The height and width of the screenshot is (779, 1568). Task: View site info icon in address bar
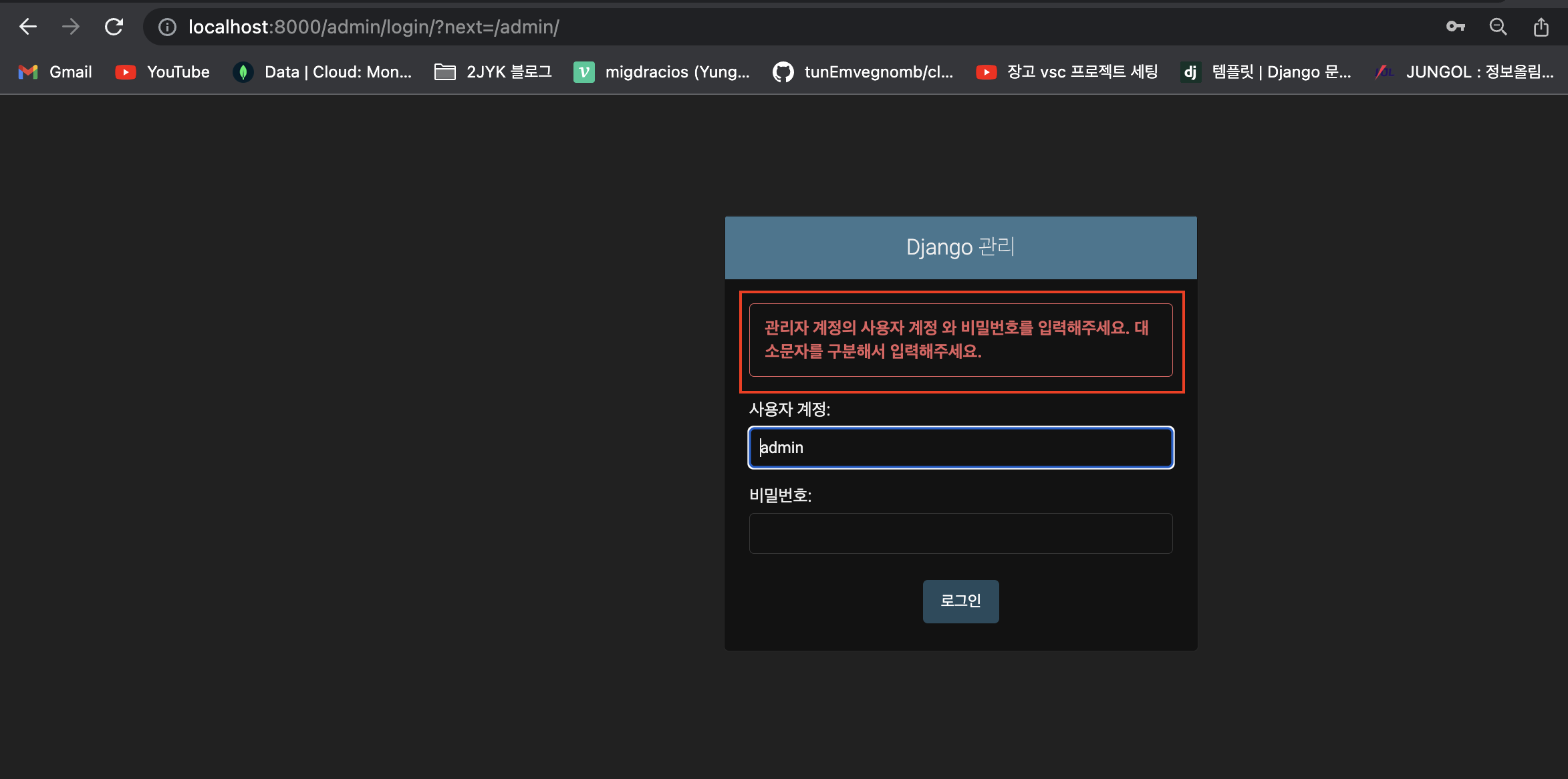tap(167, 27)
